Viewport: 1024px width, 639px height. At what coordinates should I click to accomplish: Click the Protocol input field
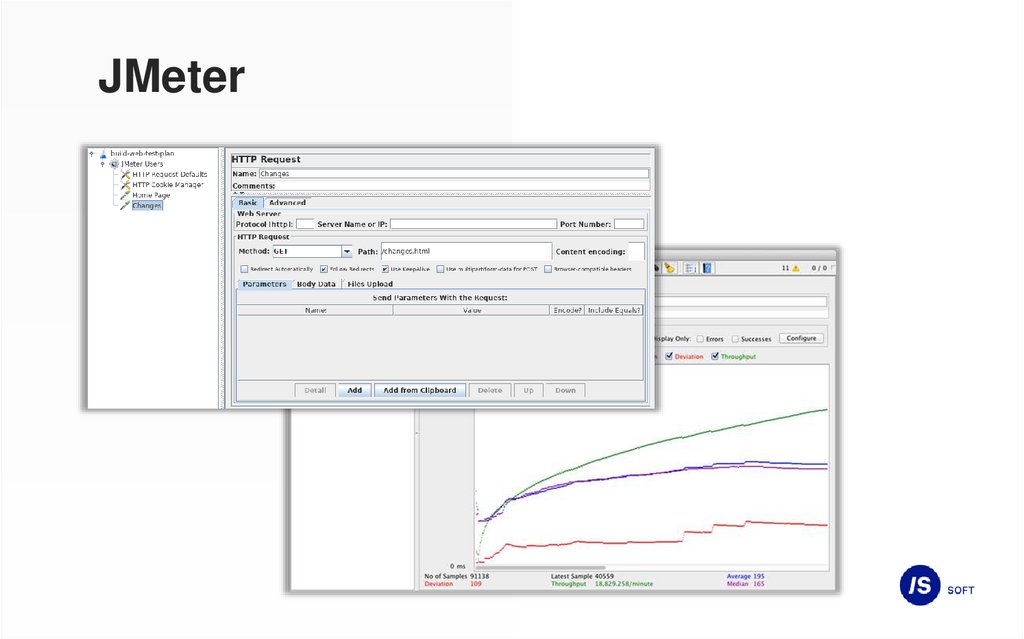point(305,224)
